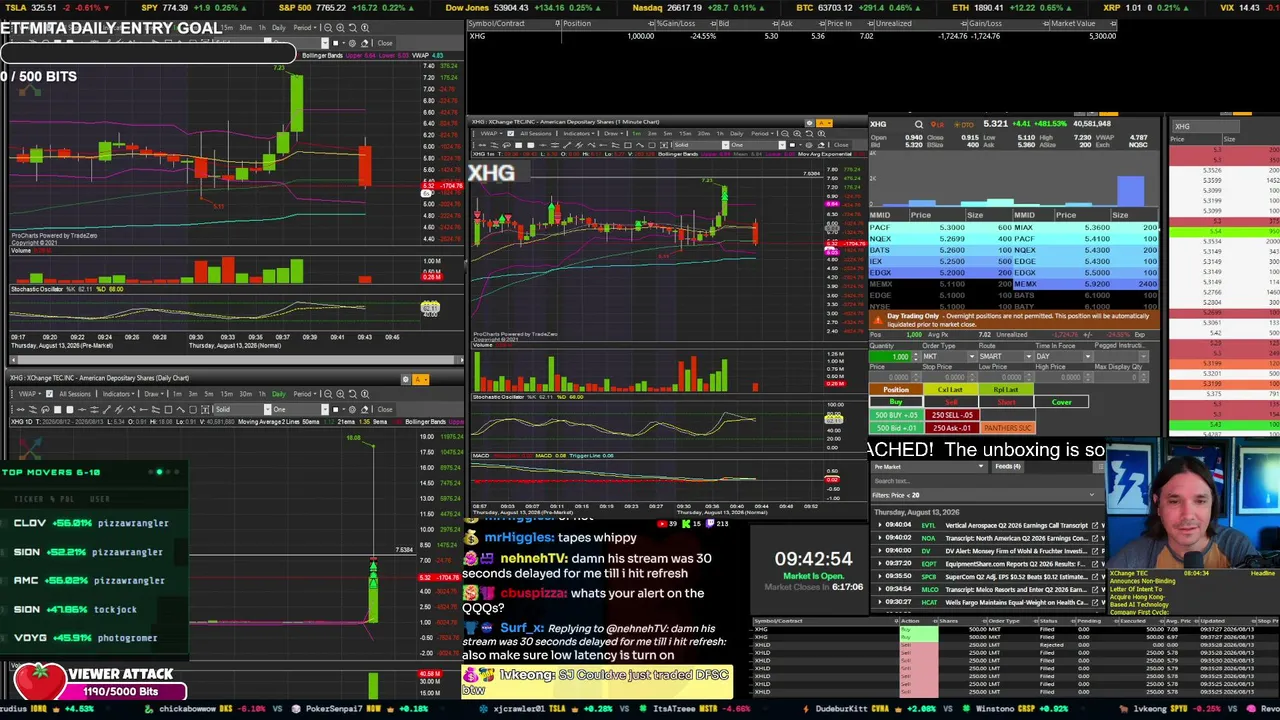Select the diagonal trend line tool in 1 Minute Chart

(567, 145)
